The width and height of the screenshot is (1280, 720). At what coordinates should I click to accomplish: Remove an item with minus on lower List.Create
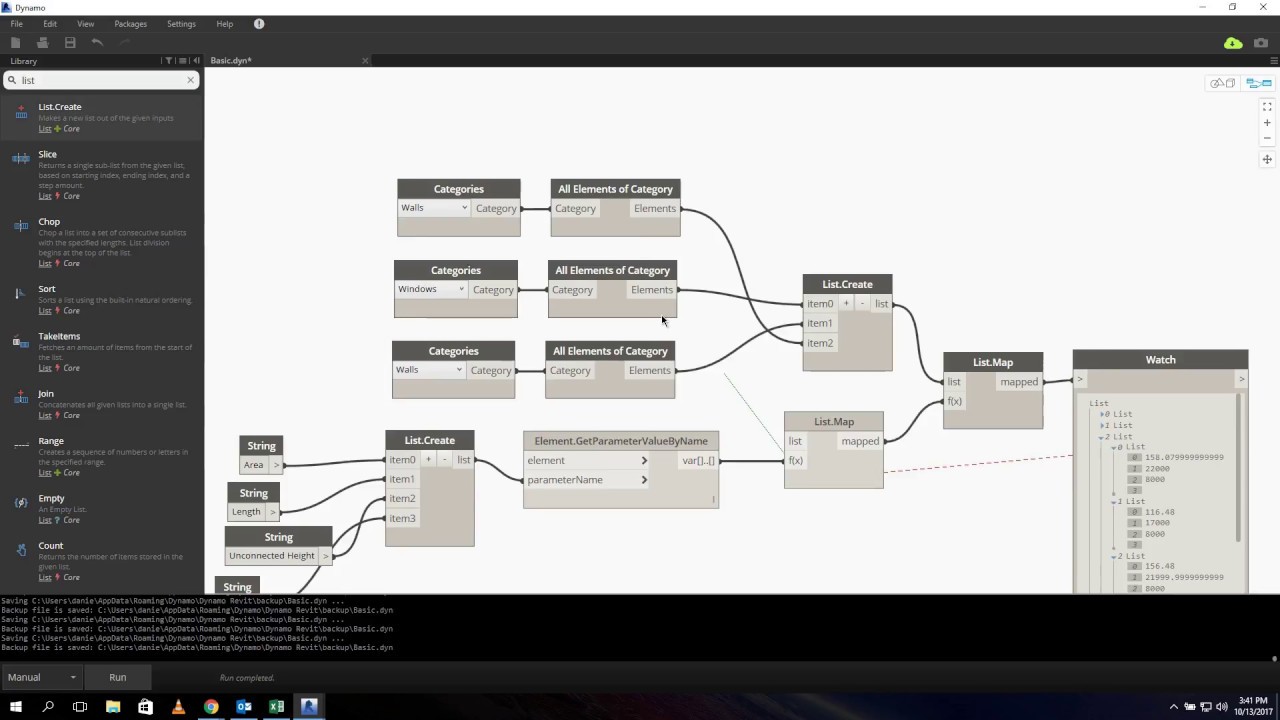point(445,460)
